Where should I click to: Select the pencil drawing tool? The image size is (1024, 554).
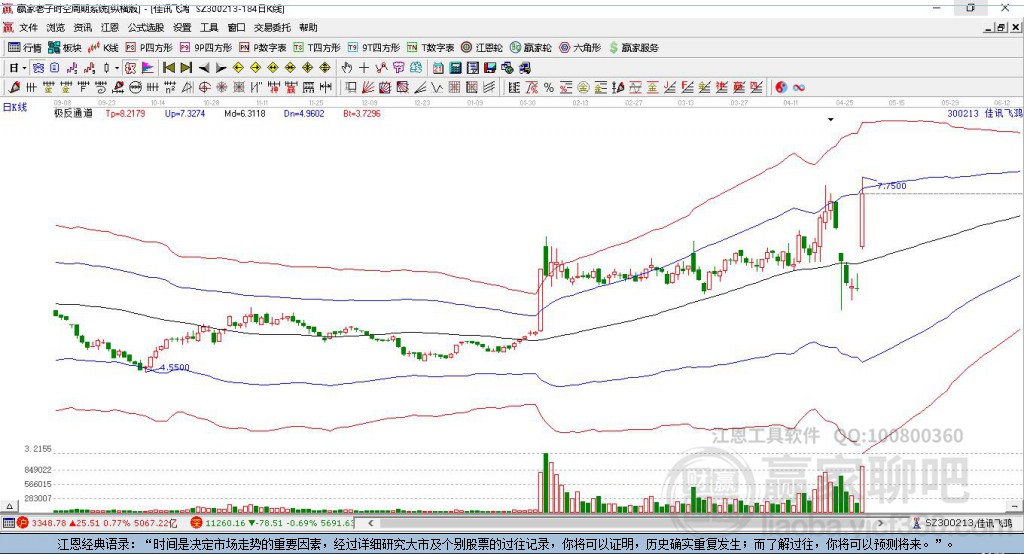pyautogui.click(x=14, y=88)
